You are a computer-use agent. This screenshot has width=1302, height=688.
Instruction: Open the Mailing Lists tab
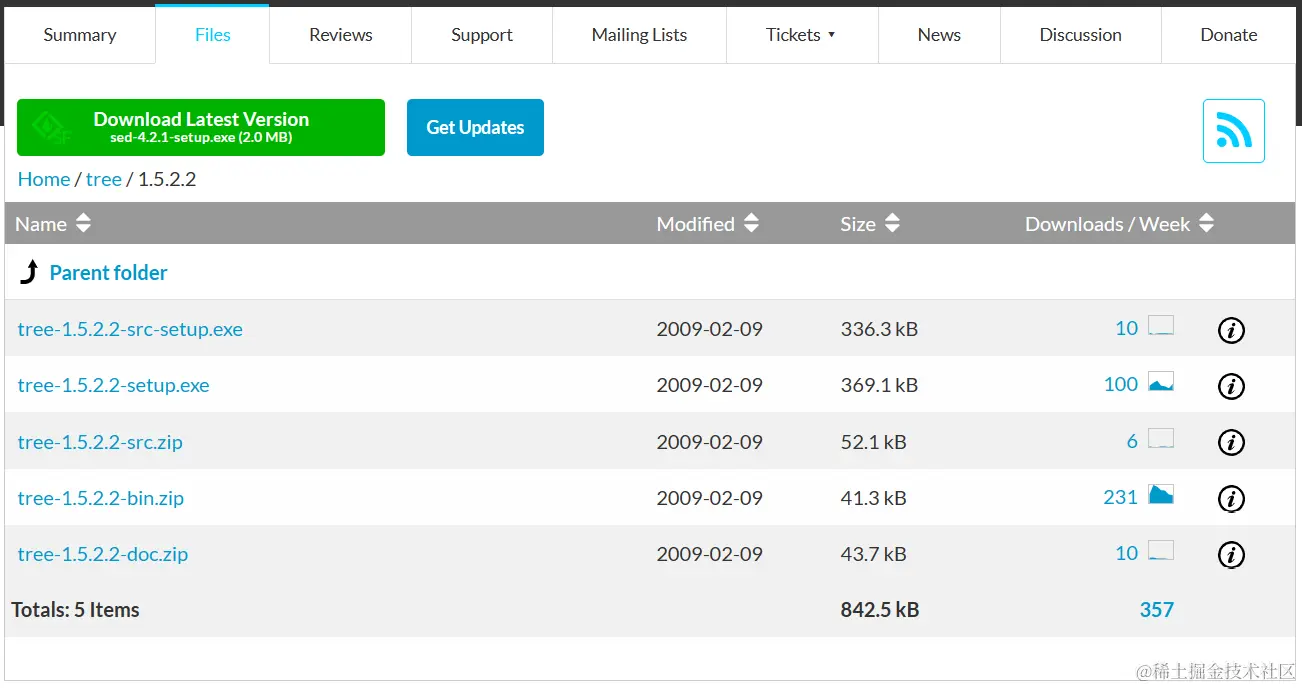(639, 35)
